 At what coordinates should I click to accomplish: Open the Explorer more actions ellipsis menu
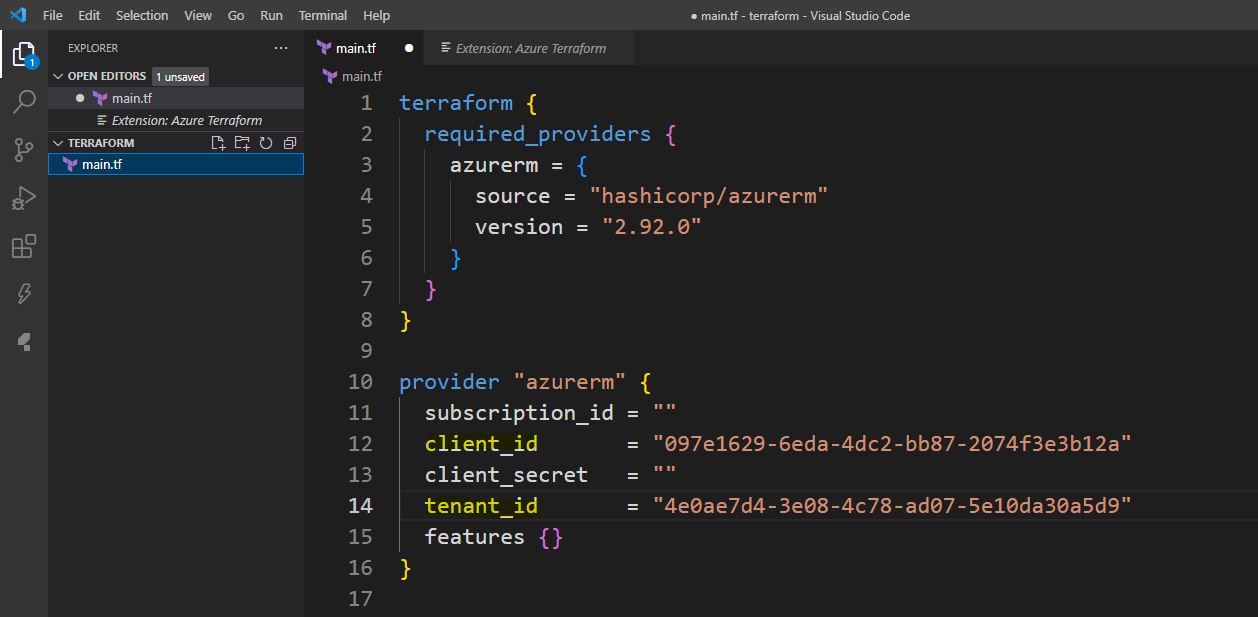[x=281, y=48]
